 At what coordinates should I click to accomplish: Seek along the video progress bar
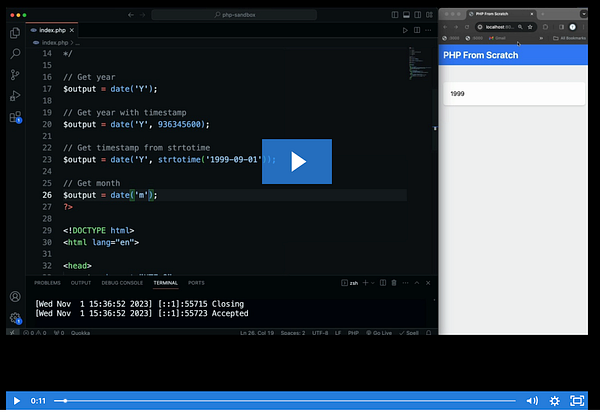(285, 401)
